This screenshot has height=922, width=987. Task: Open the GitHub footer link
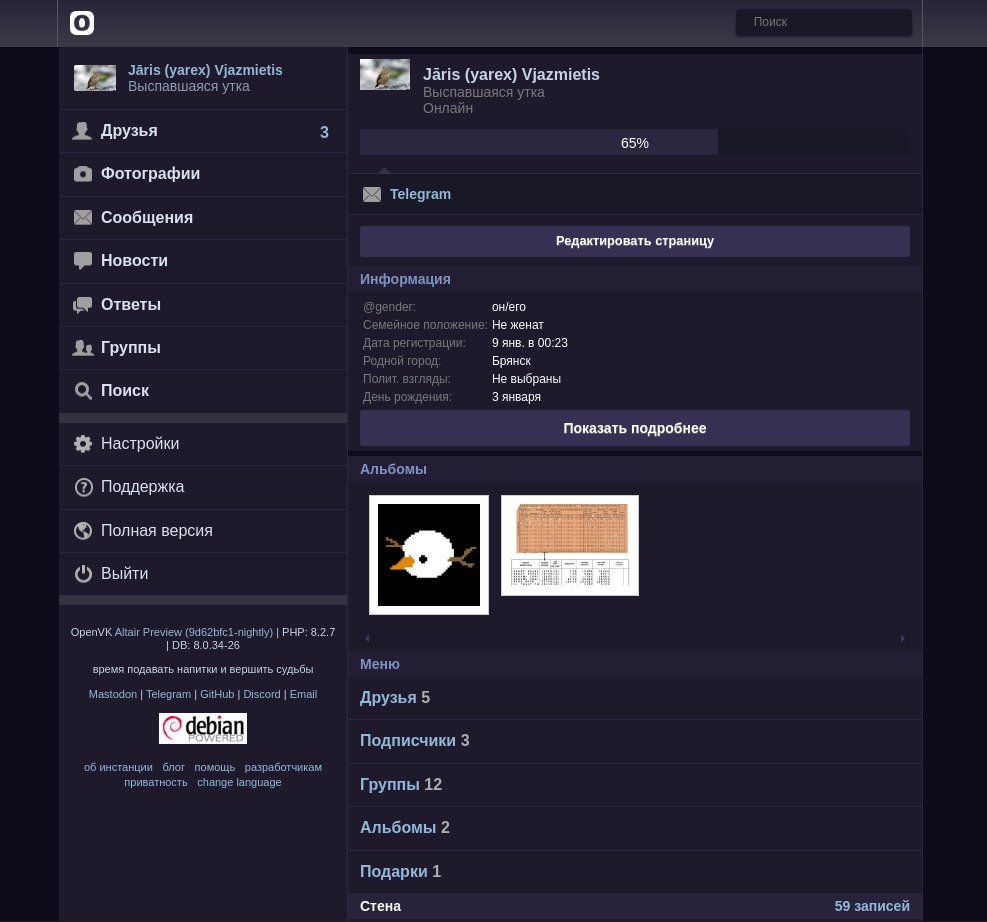click(x=217, y=694)
